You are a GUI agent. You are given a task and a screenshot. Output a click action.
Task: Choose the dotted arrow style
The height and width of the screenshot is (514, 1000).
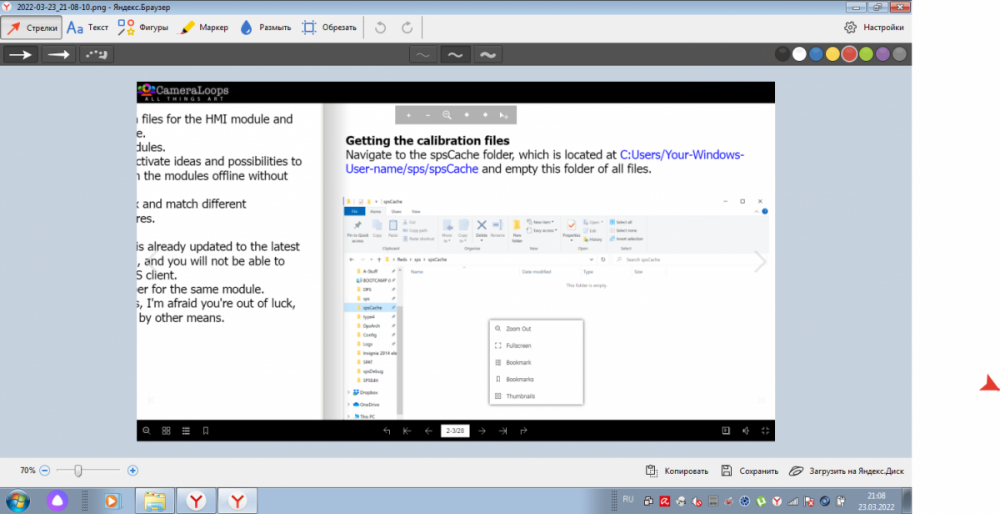point(97,55)
